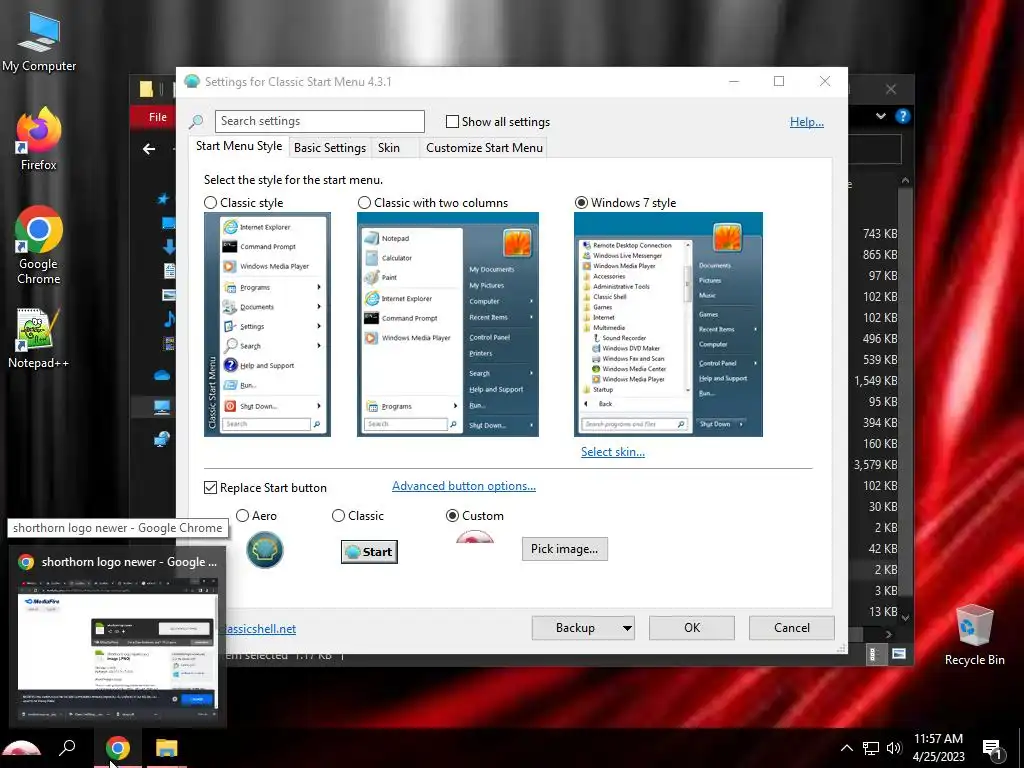1024x768 pixels.
Task: Click the Aero shell start button image
Action: 264,549
